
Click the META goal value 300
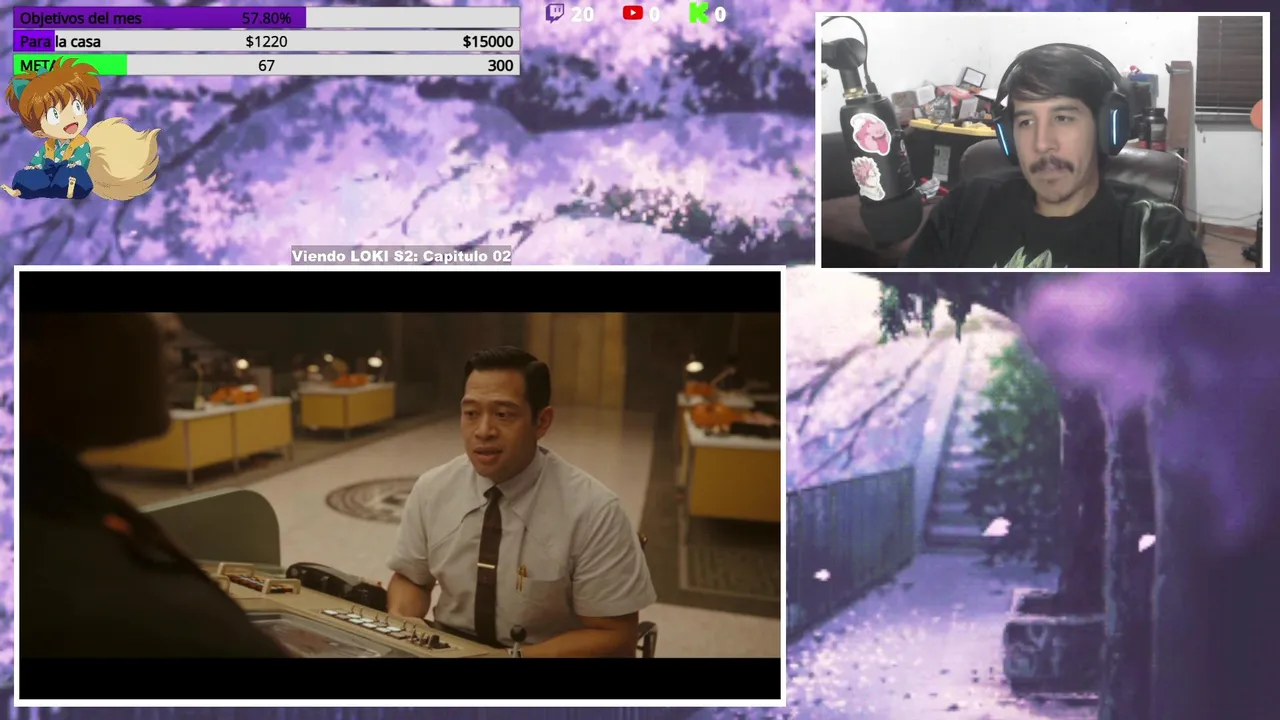501,65
